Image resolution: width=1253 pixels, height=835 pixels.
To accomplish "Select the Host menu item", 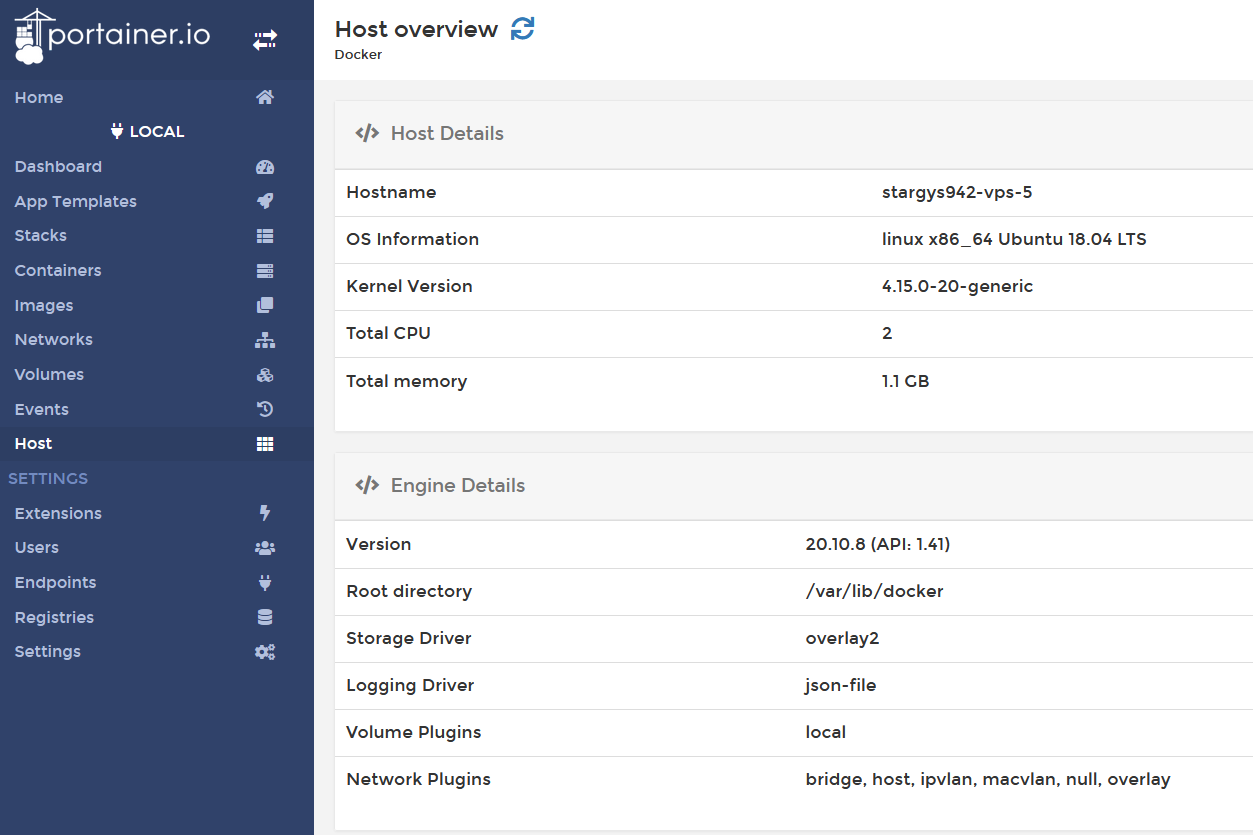I will (34, 444).
